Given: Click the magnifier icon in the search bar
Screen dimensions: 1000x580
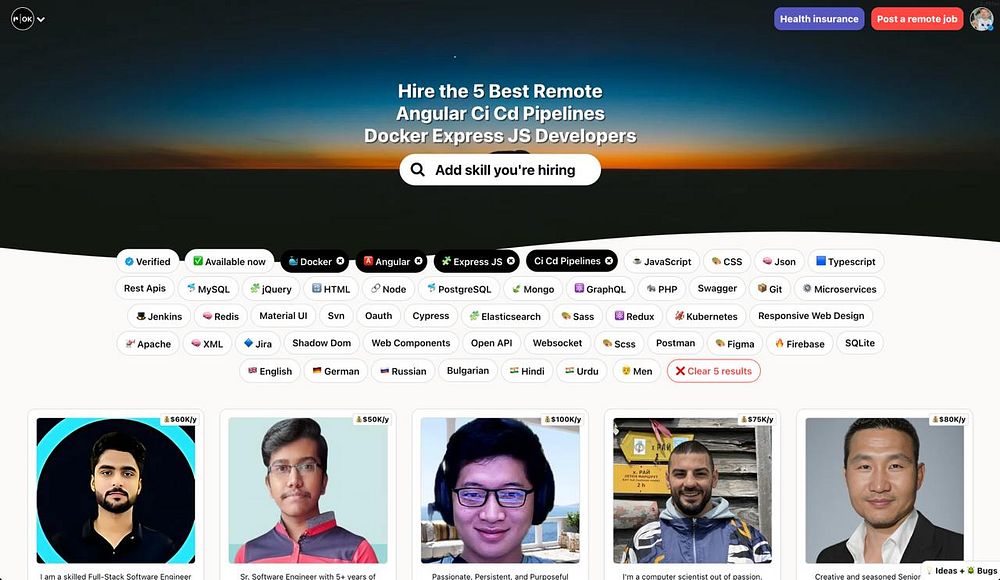Looking at the screenshot, I should click(418, 170).
